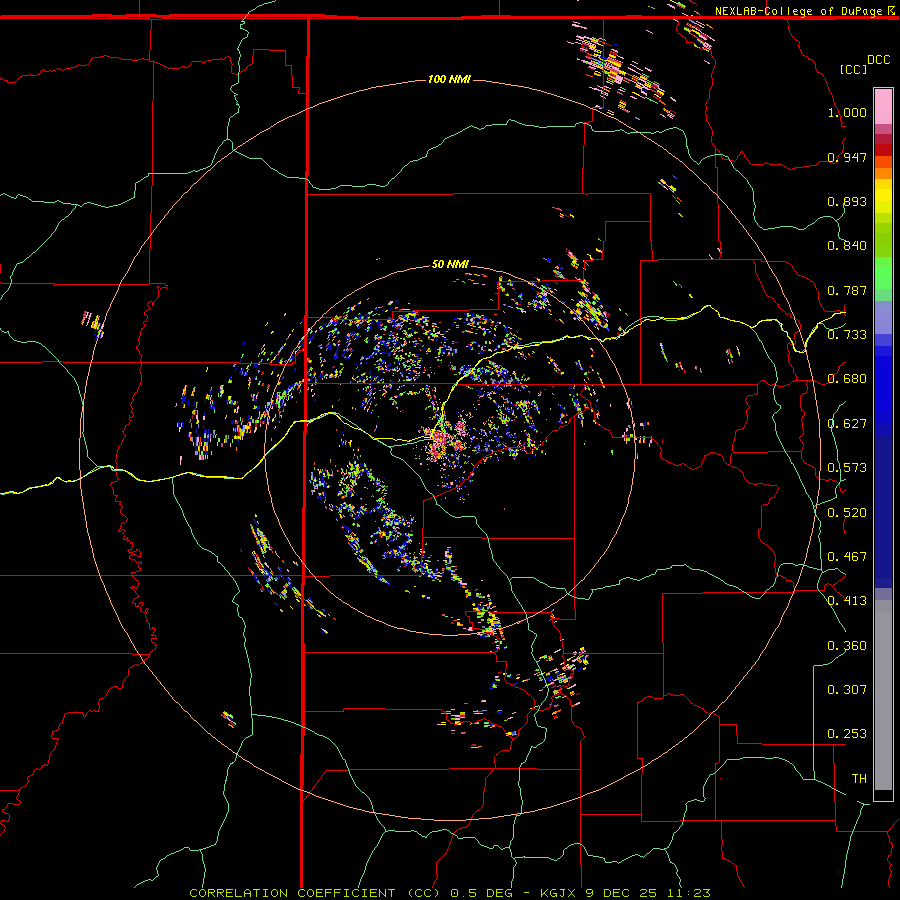Click the 0.627 scale value

point(847,424)
